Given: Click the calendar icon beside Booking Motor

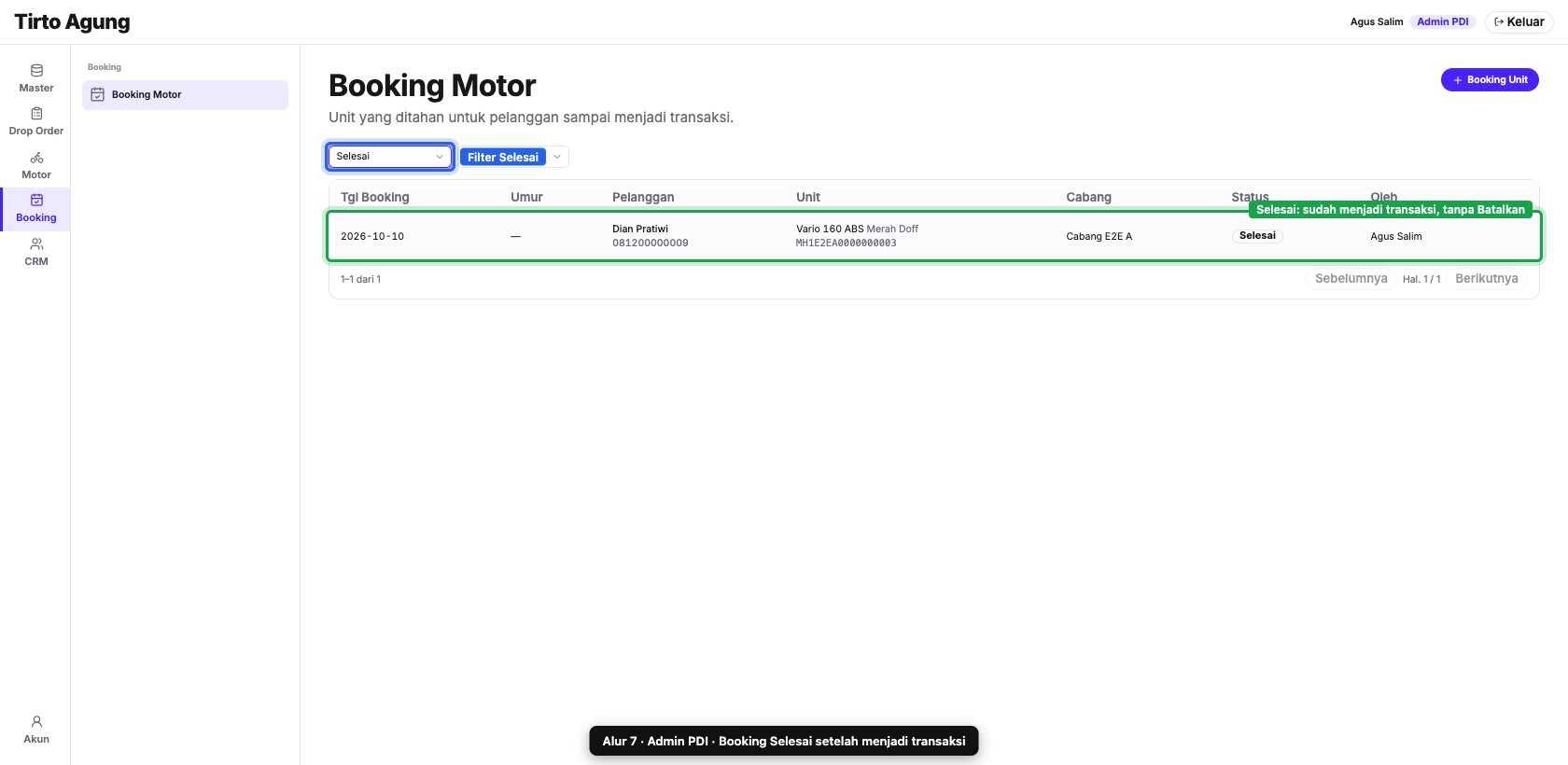Looking at the screenshot, I should coord(97,95).
